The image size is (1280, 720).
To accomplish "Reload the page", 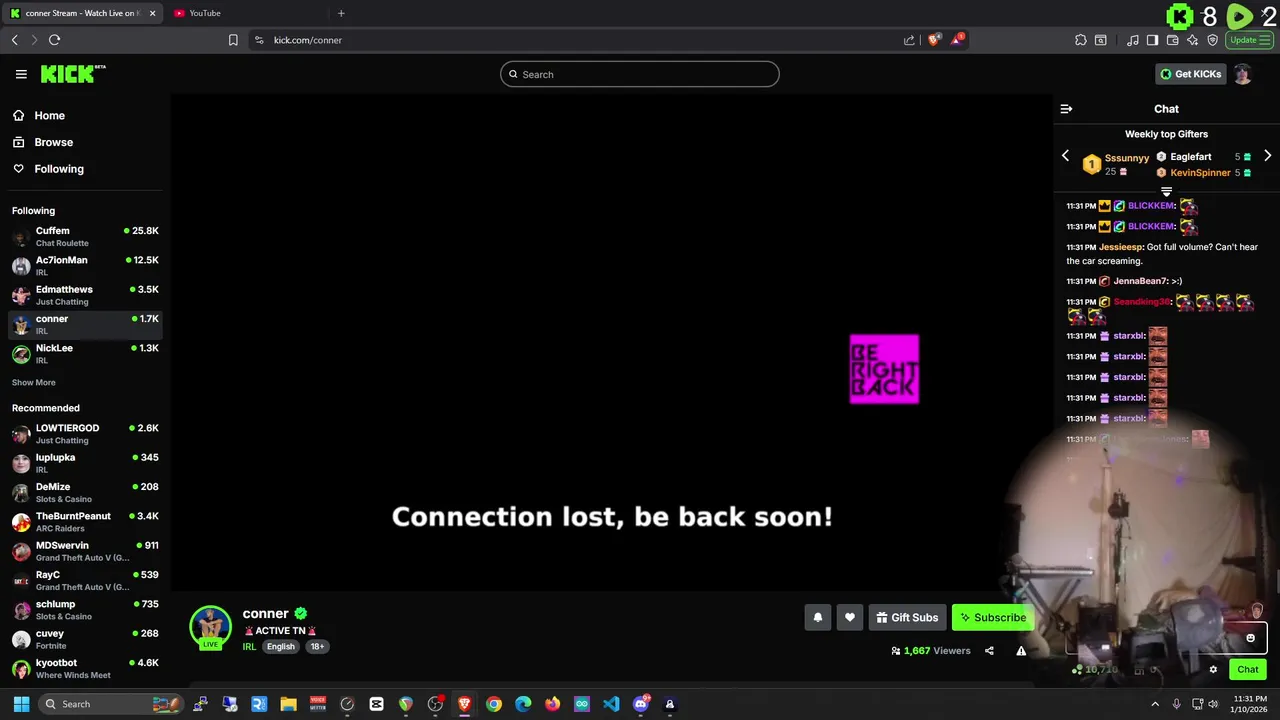I will (54, 40).
